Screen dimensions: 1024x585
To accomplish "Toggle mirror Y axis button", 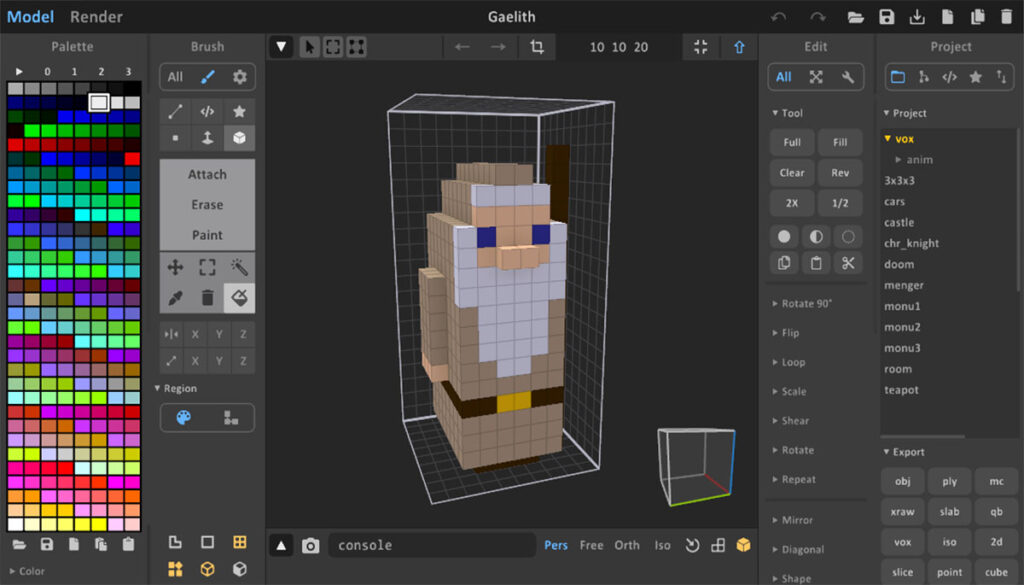I will coord(219,334).
